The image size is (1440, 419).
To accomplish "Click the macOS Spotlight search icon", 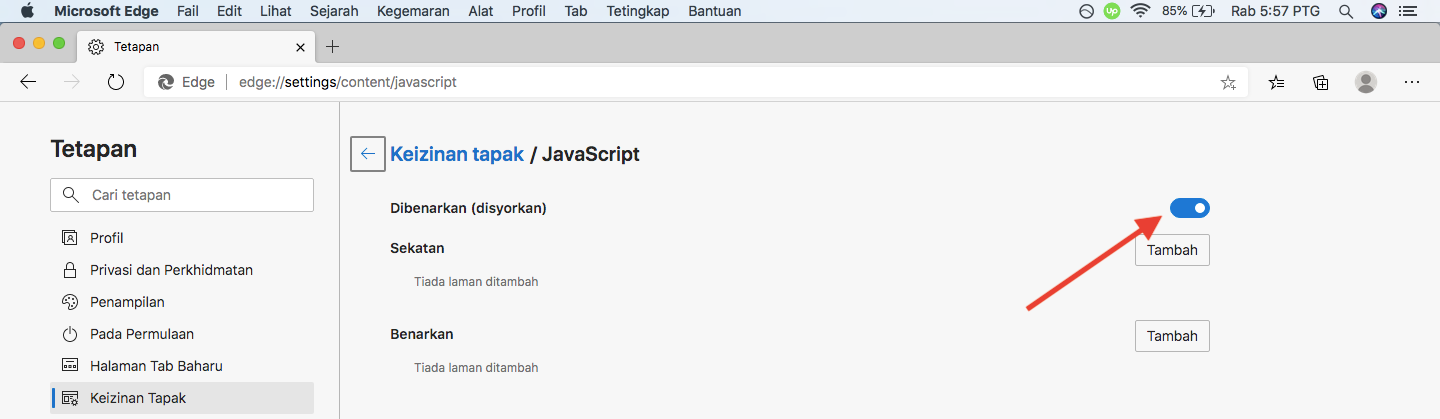I will (1346, 11).
